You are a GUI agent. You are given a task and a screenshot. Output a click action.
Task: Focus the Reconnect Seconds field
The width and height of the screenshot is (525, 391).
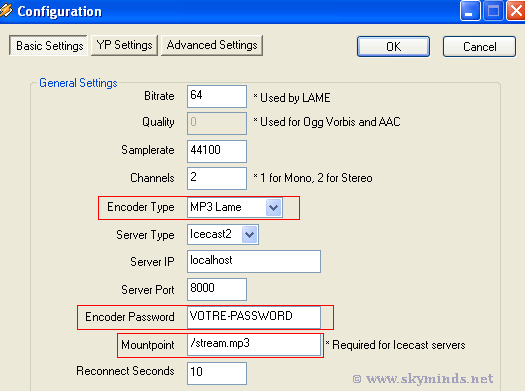(217, 373)
